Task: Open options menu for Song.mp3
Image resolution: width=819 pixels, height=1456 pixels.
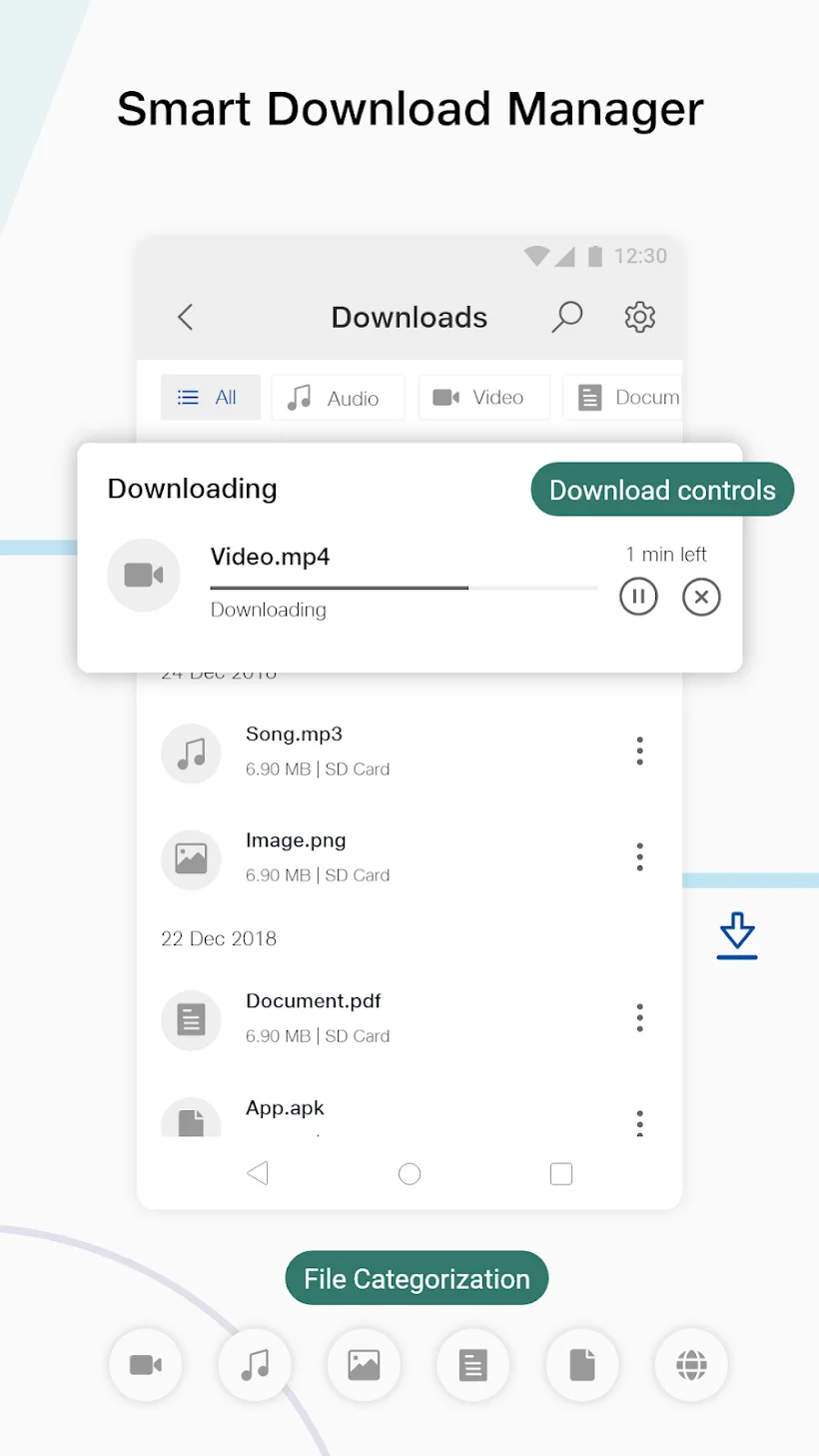Action: [x=639, y=750]
